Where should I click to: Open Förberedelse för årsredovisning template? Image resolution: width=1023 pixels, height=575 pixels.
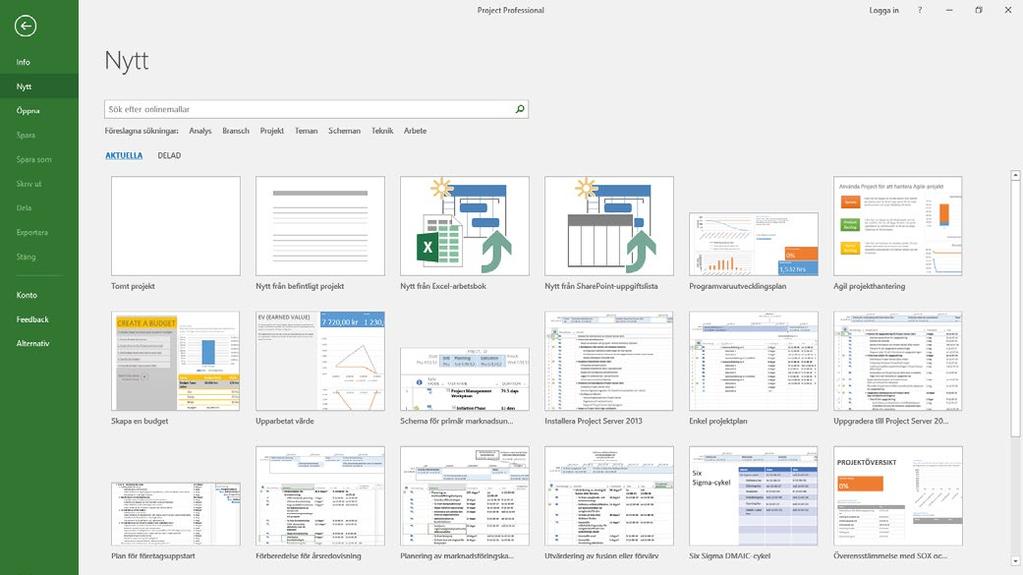coord(320,496)
